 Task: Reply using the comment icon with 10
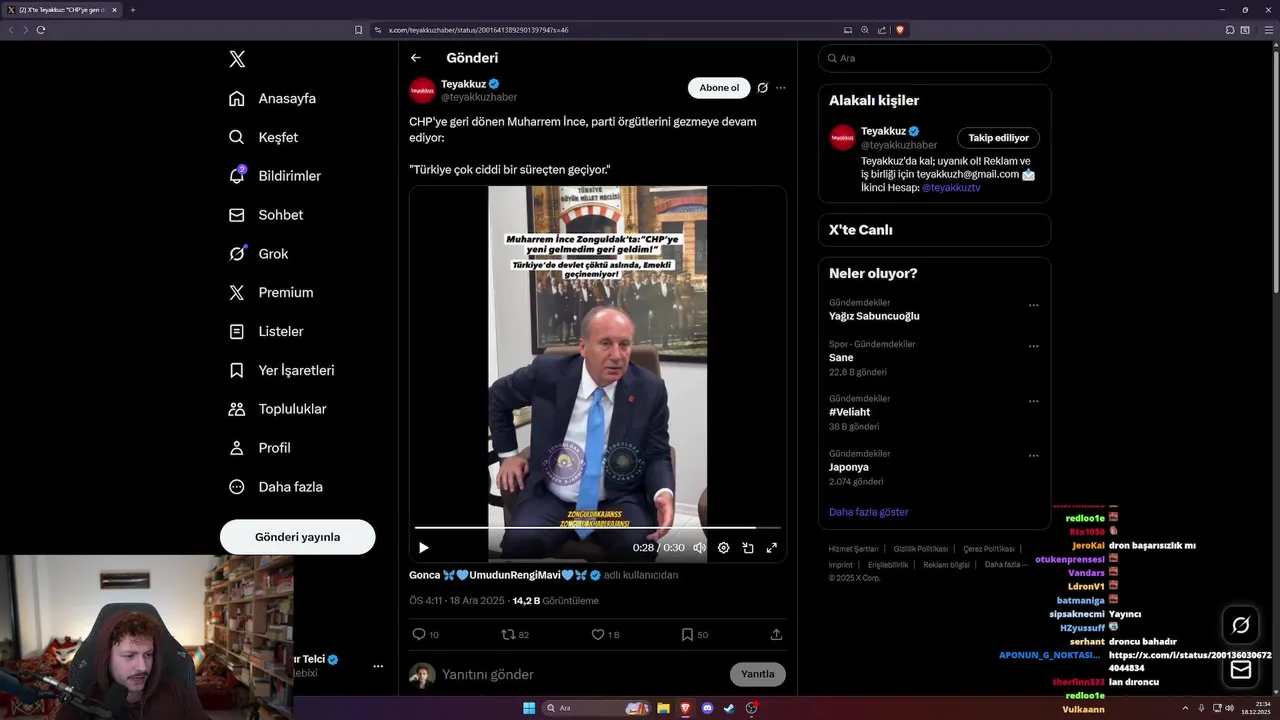click(x=425, y=634)
